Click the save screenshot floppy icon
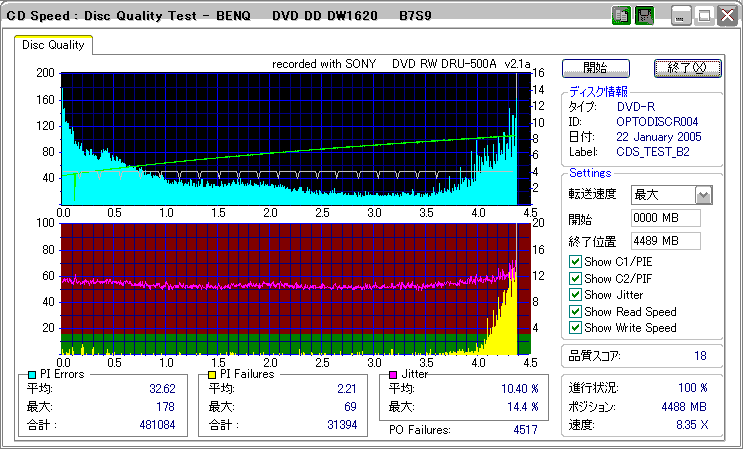The height and width of the screenshot is (449, 743). (x=645, y=16)
